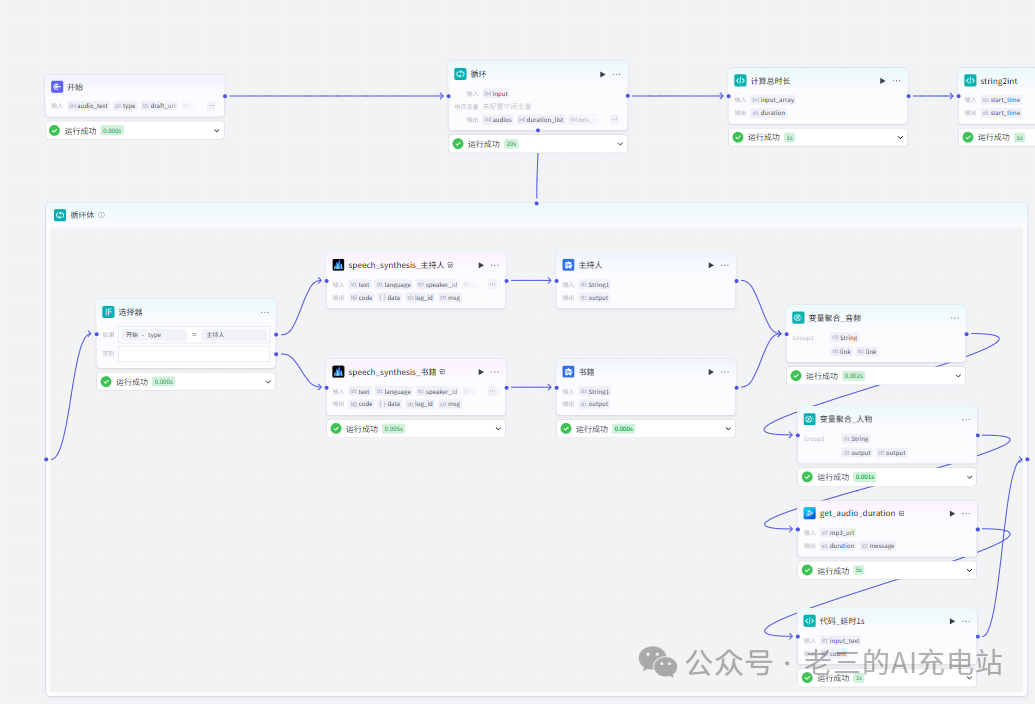The width and height of the screenshot is (1035, 704).
Task: Click the string2int code node icon
Action: click(x=970, y=80)
